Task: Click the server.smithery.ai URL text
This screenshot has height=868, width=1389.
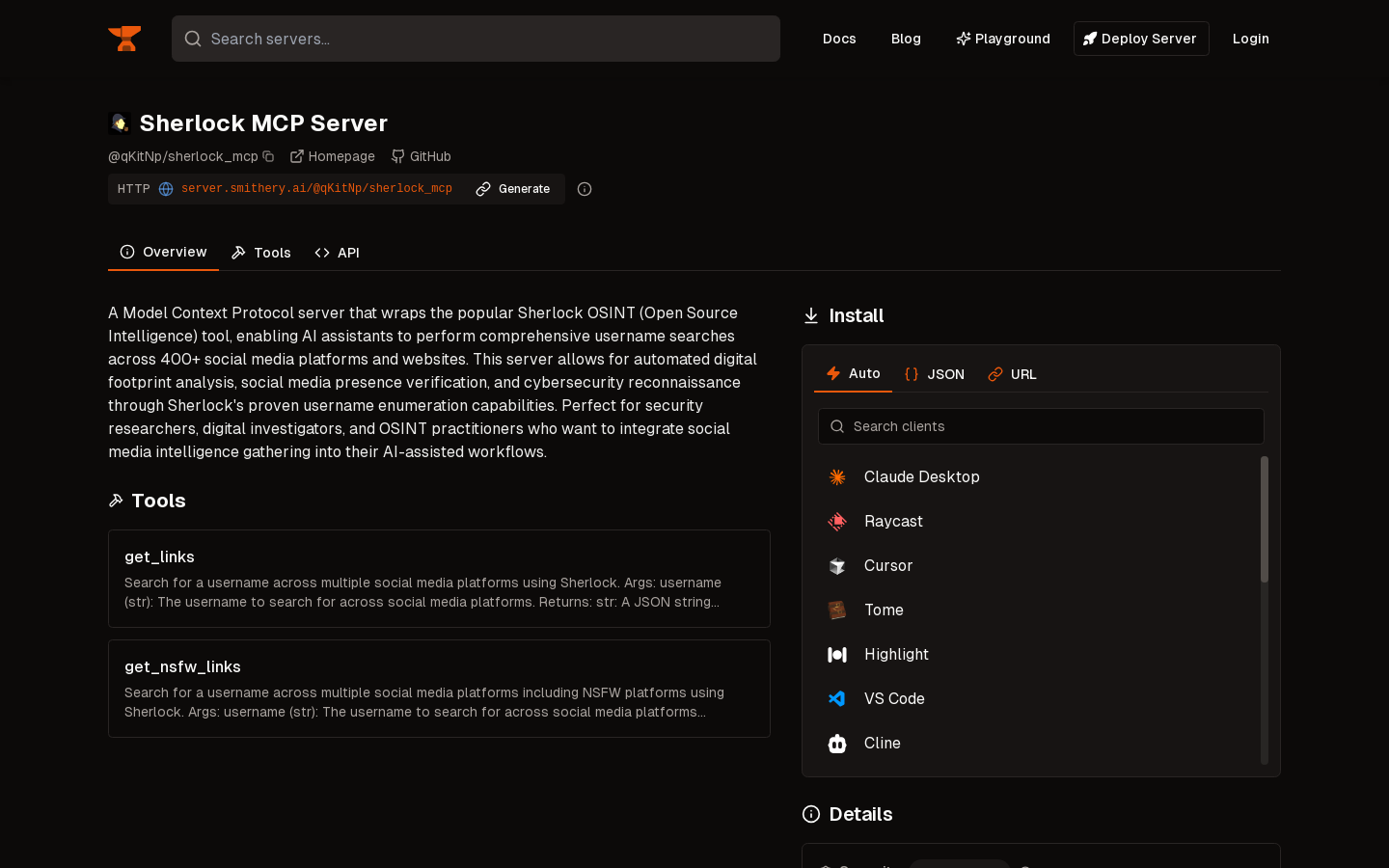Action: point(316,189)
